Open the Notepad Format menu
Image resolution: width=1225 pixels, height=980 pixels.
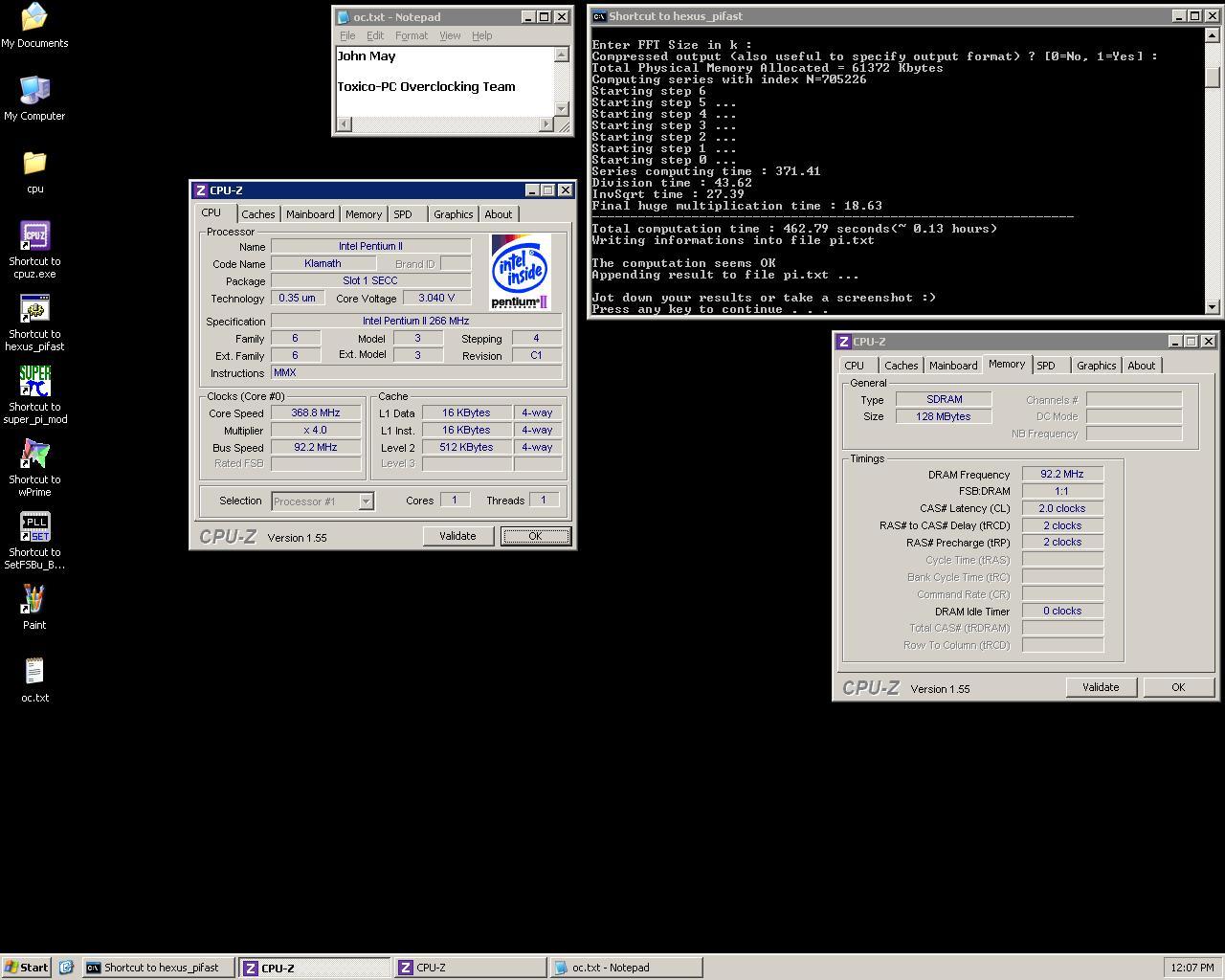pyautogui.click(x=412, y=35)
